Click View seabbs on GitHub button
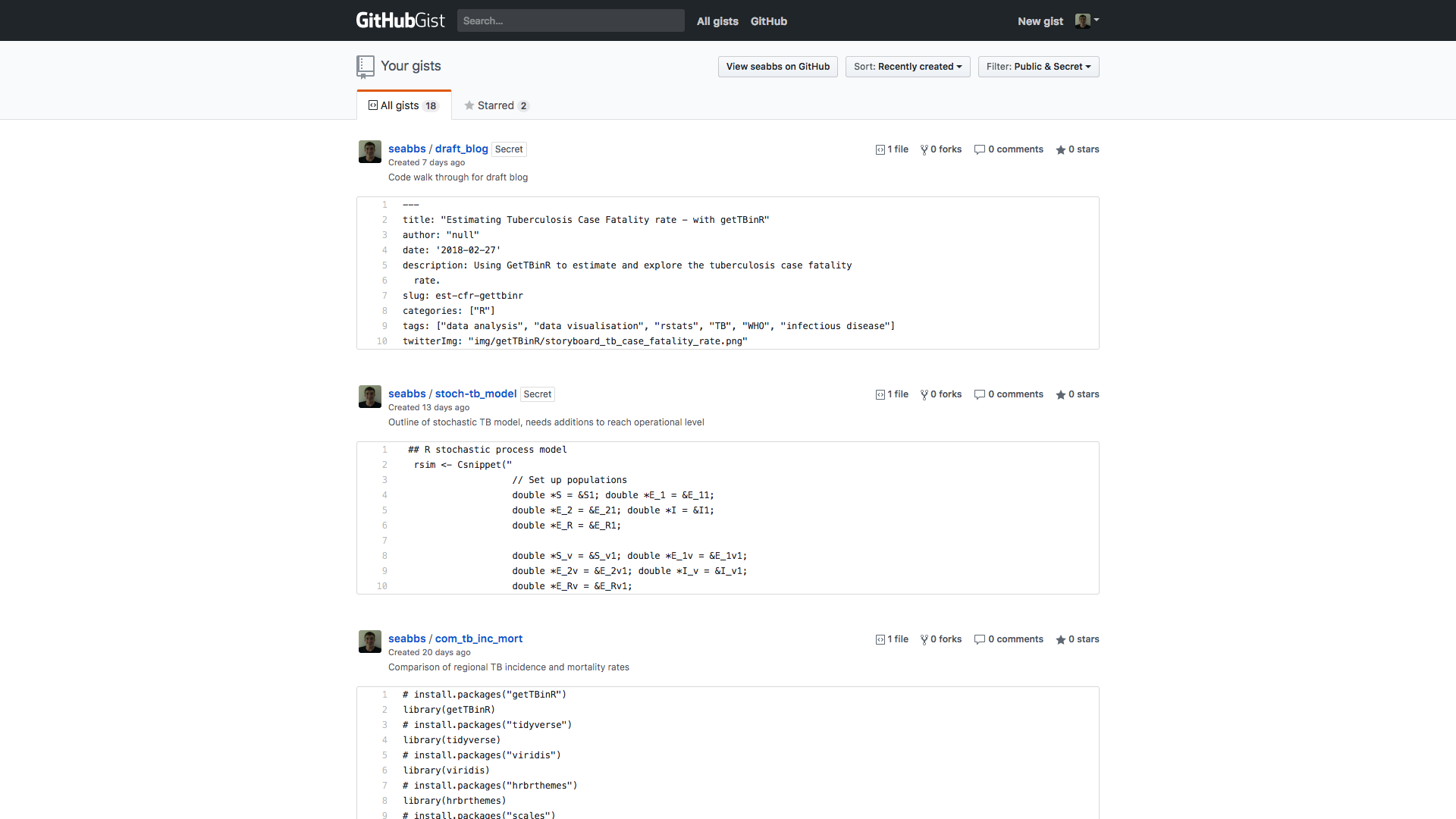The height and width of the screenshot is (819, 1456). click(777, 67)
